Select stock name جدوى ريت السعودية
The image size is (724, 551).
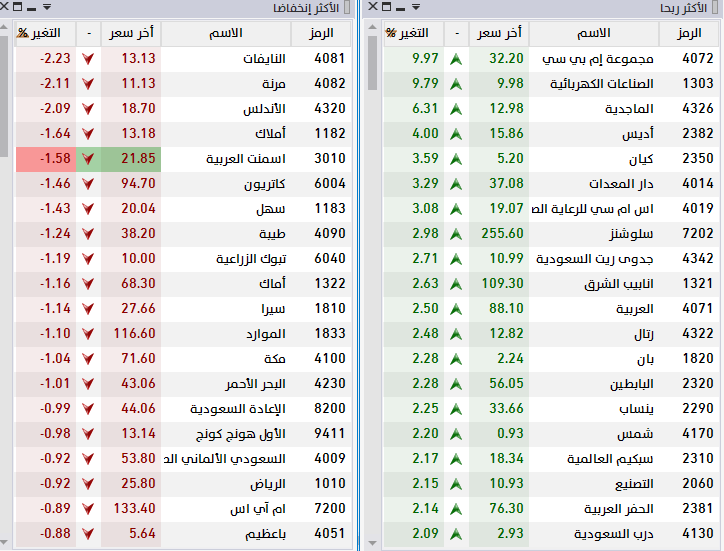click(595, 259)
